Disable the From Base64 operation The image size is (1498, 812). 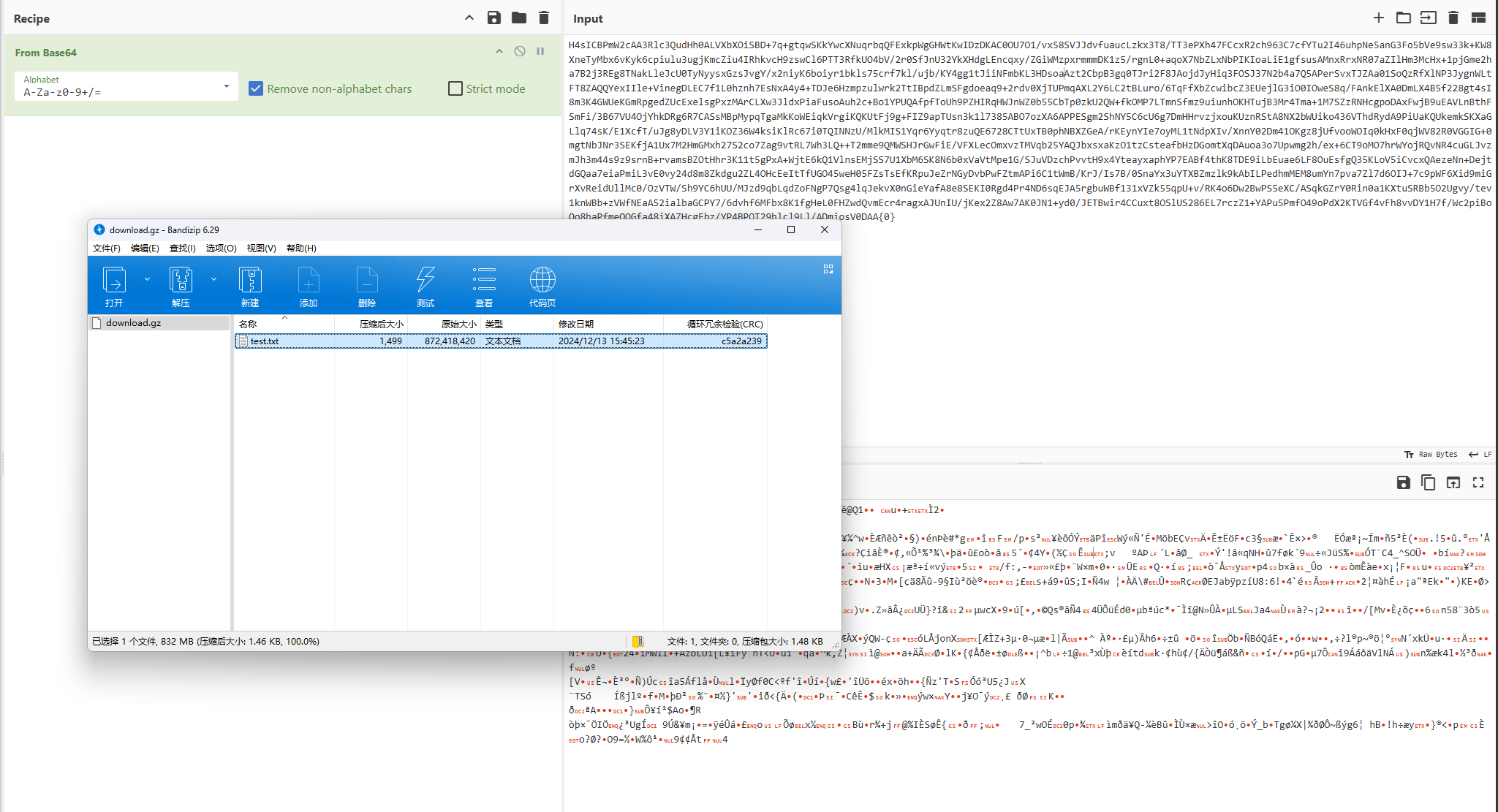pos(520,51)
